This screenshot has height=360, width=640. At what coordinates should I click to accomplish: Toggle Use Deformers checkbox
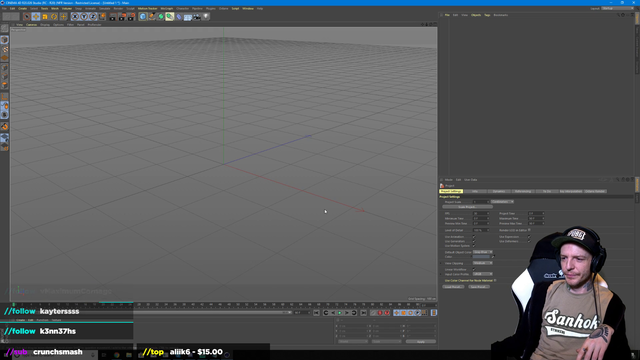(529, 241)
